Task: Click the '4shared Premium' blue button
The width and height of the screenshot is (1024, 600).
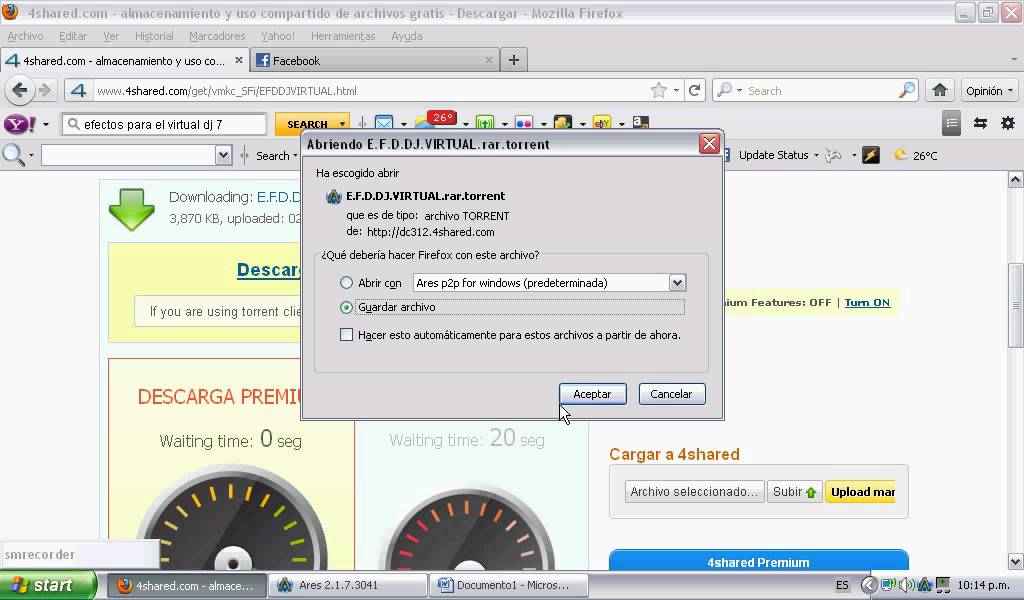Action: pyautogui.click(x=758, y=561)
